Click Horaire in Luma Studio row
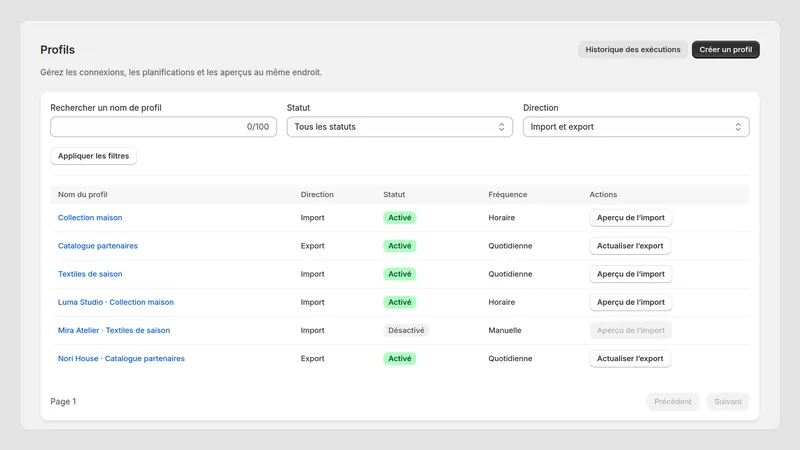The image size is (800, 450). click(x=502, y=302)
